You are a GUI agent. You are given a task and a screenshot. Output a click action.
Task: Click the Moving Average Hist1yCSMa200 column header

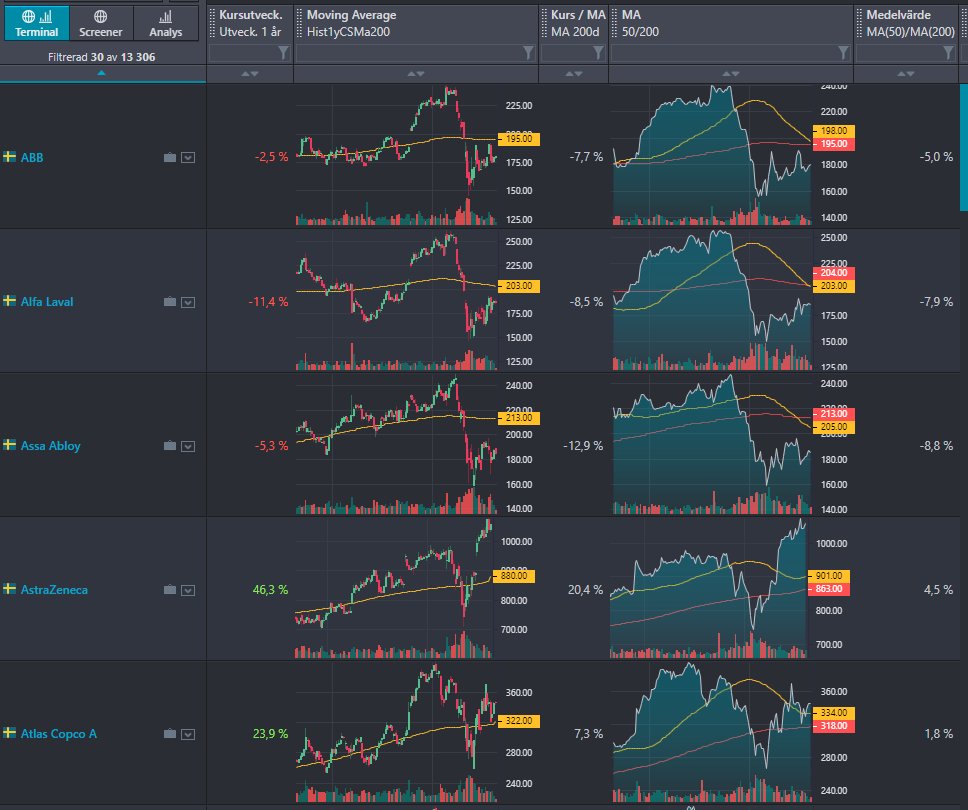(415, 23)
